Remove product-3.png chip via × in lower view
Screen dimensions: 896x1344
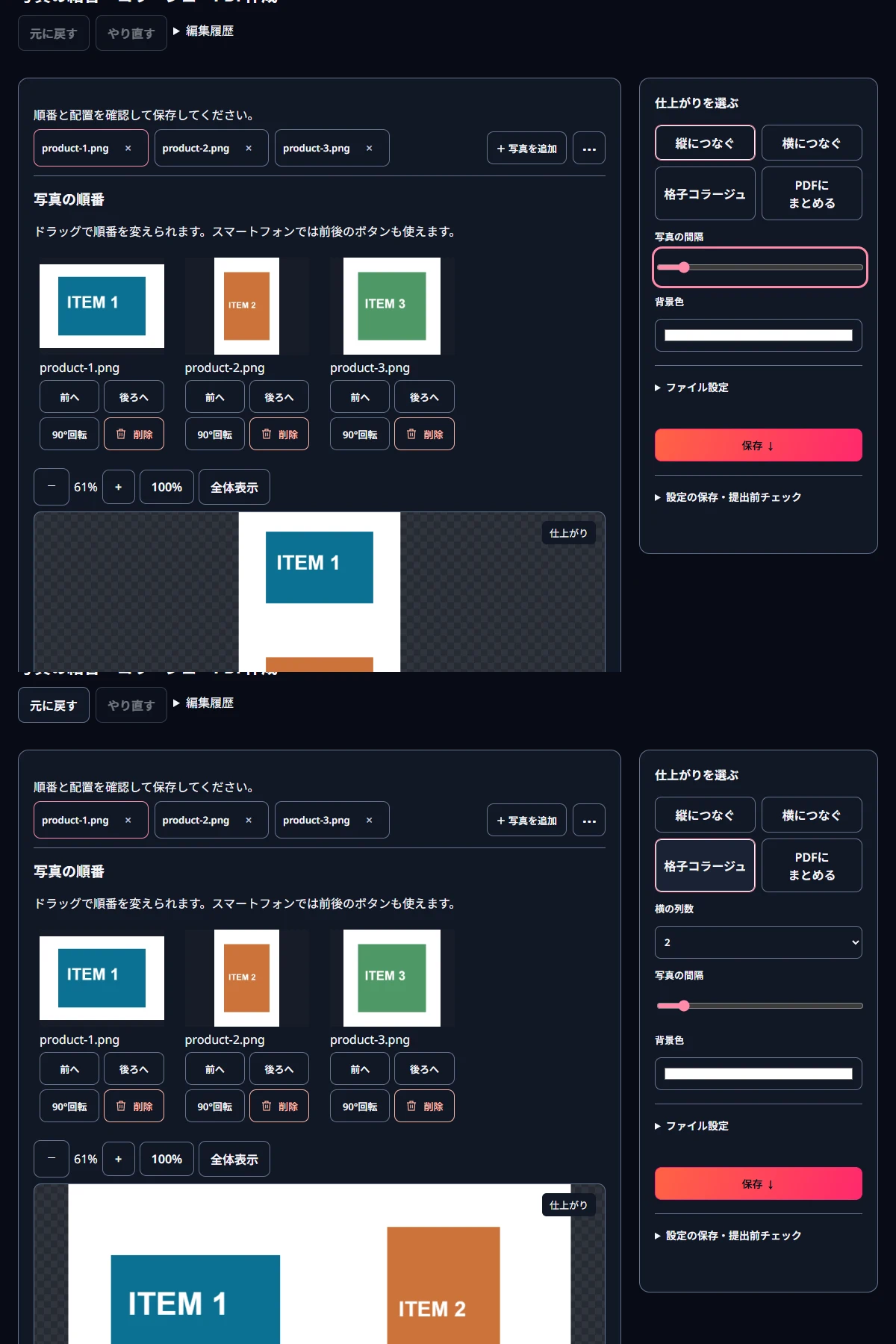click(369, 821)
